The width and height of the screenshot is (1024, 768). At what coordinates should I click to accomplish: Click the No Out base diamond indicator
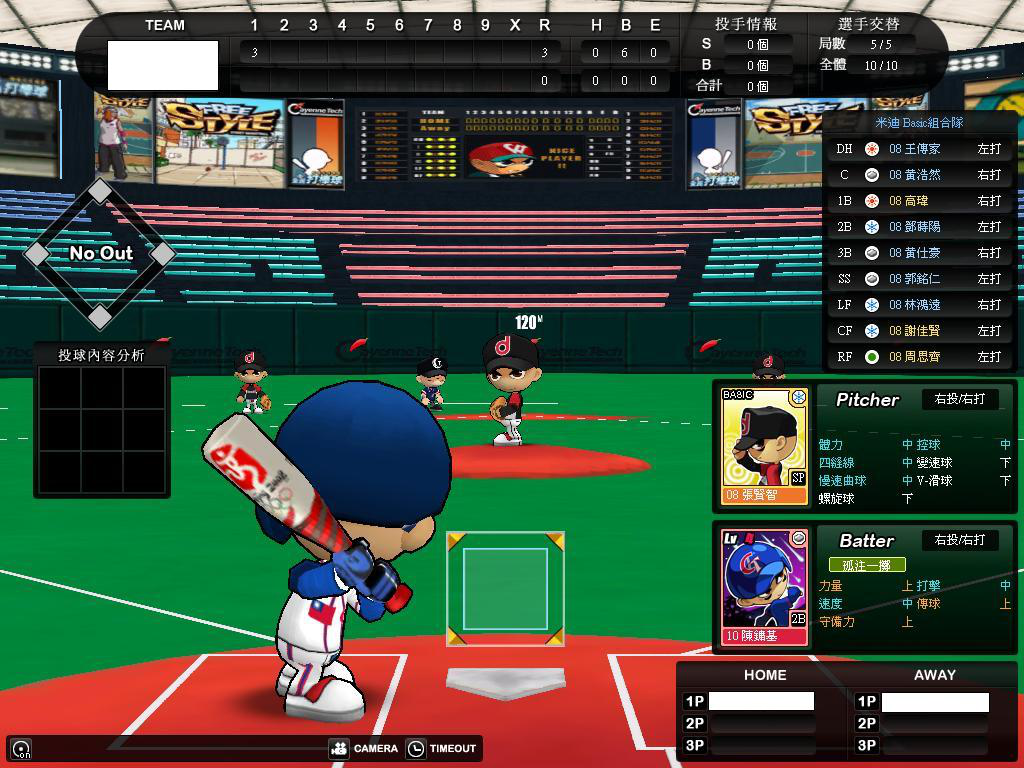click(100, 253)
